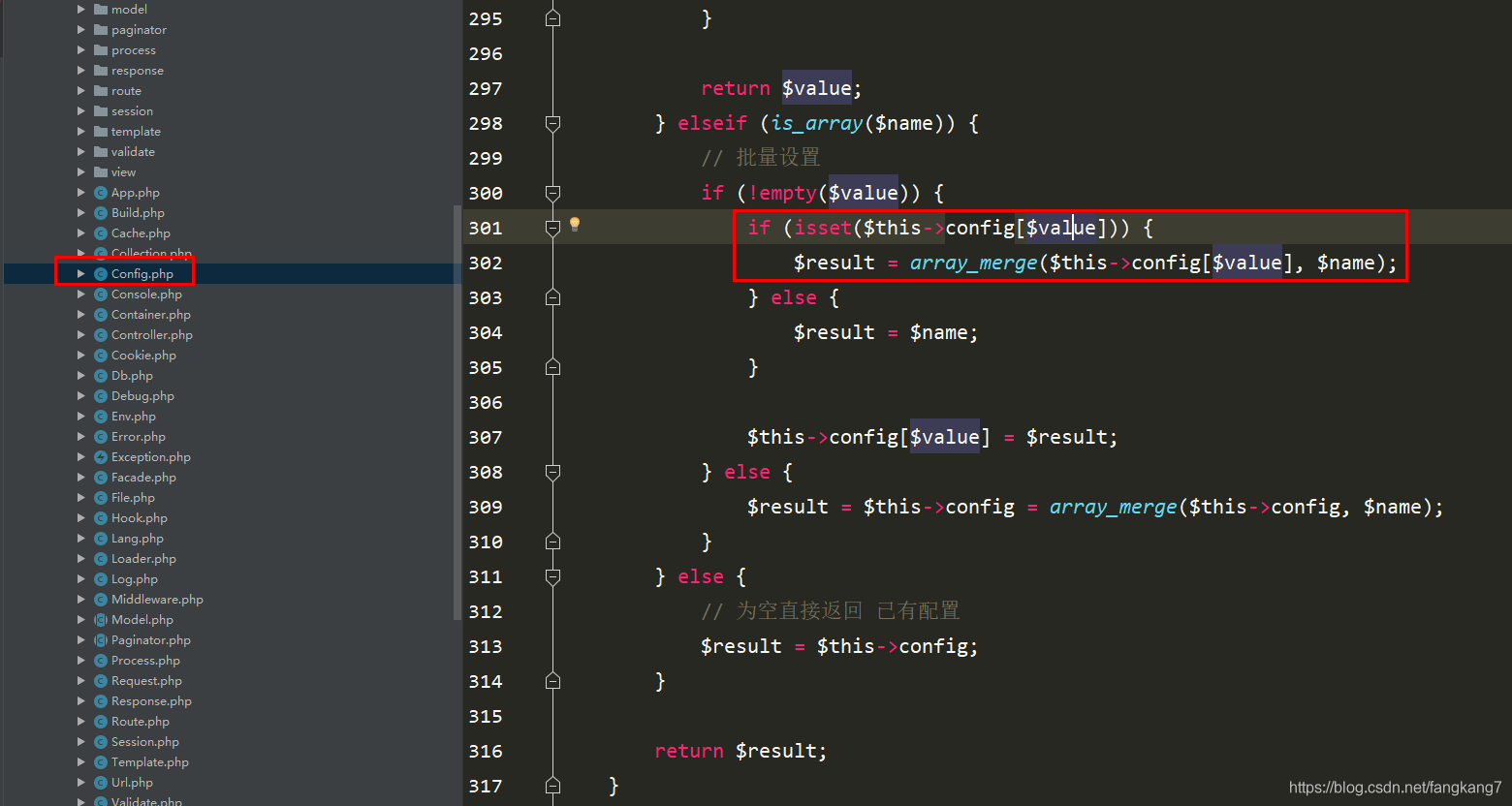Screen dimensions: 1512x806
Task: Open Request.php from the file list
Action: (x=146, y=681)
